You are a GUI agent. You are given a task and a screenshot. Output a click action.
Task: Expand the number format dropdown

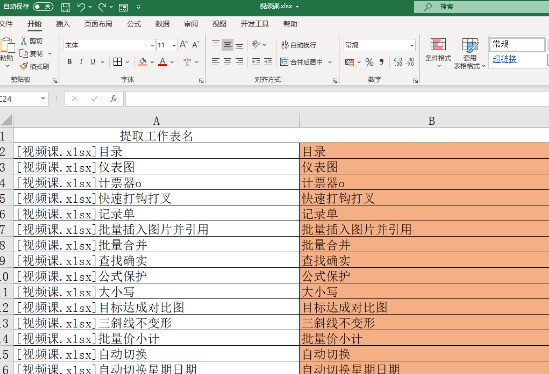click(x=412, y=45)
